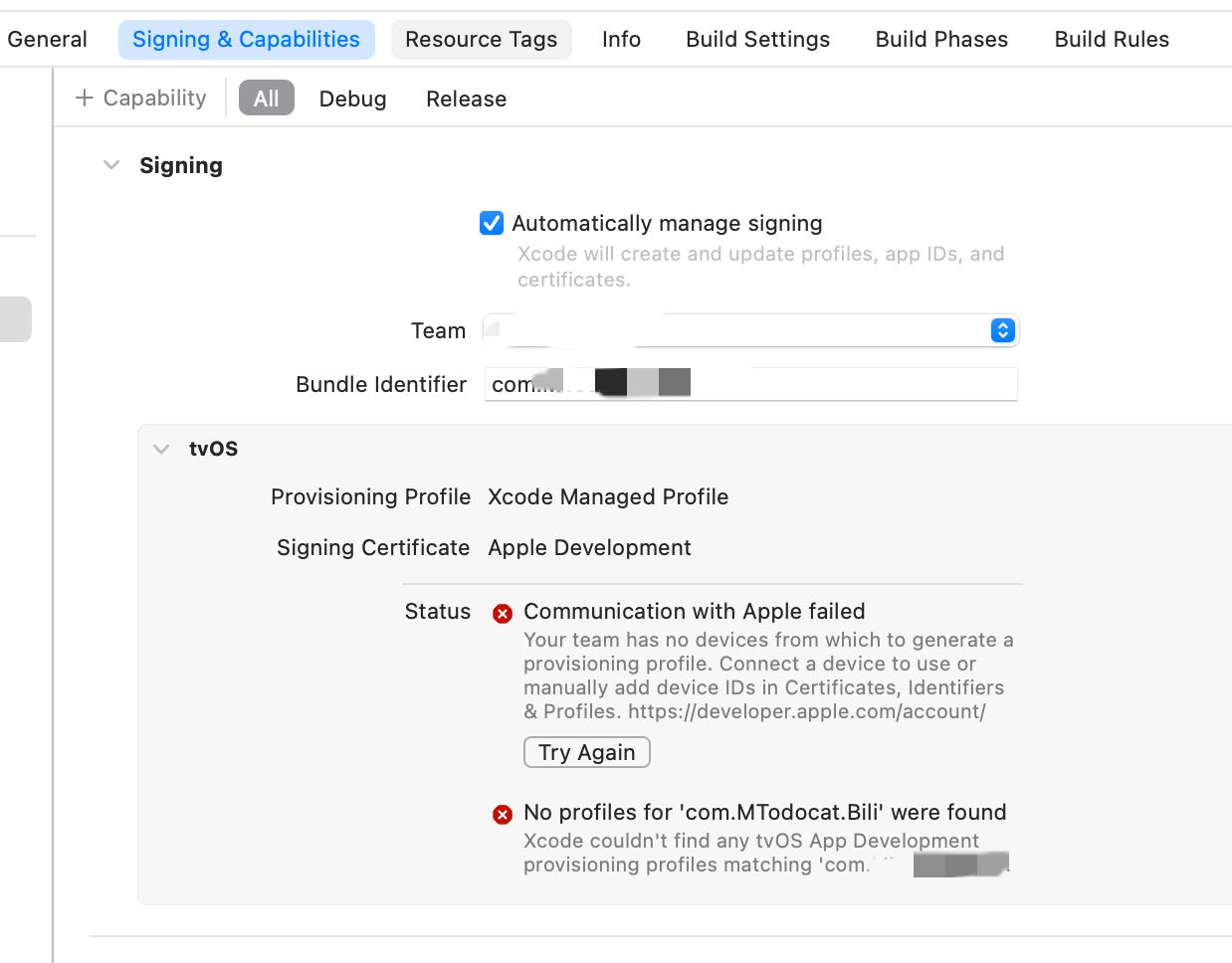Viewport: 1232px width, 963px height.
Task: Click the Try Again button
Action: pyautogui.click(x=586, y=752)
